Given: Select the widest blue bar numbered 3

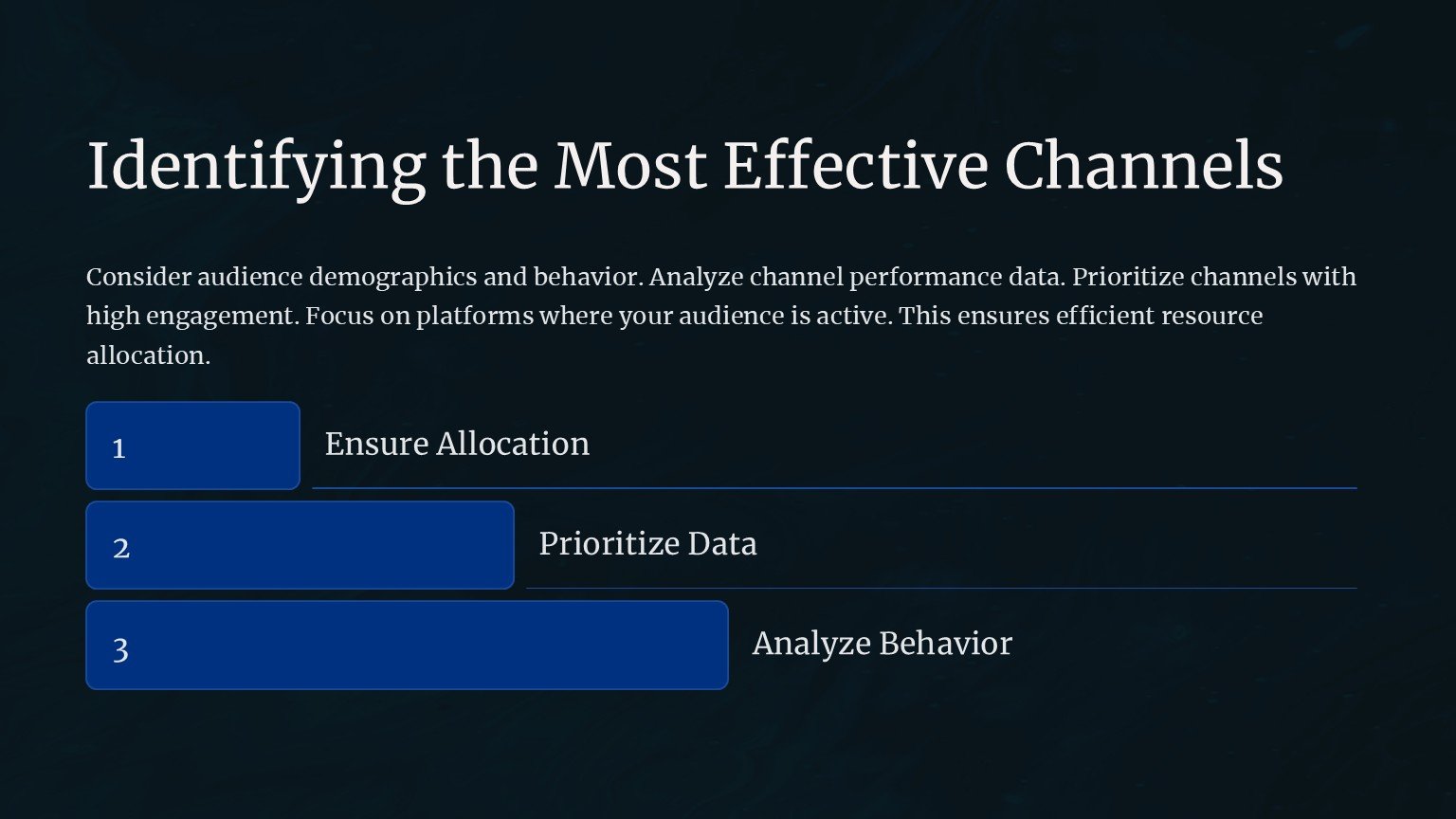Looking at the screenshot, I should coord(407,645).
